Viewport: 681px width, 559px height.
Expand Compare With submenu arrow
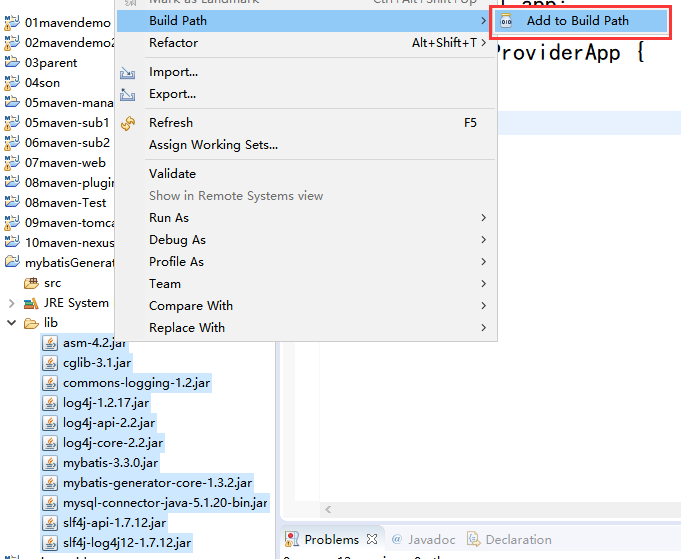tap(483, 306)
